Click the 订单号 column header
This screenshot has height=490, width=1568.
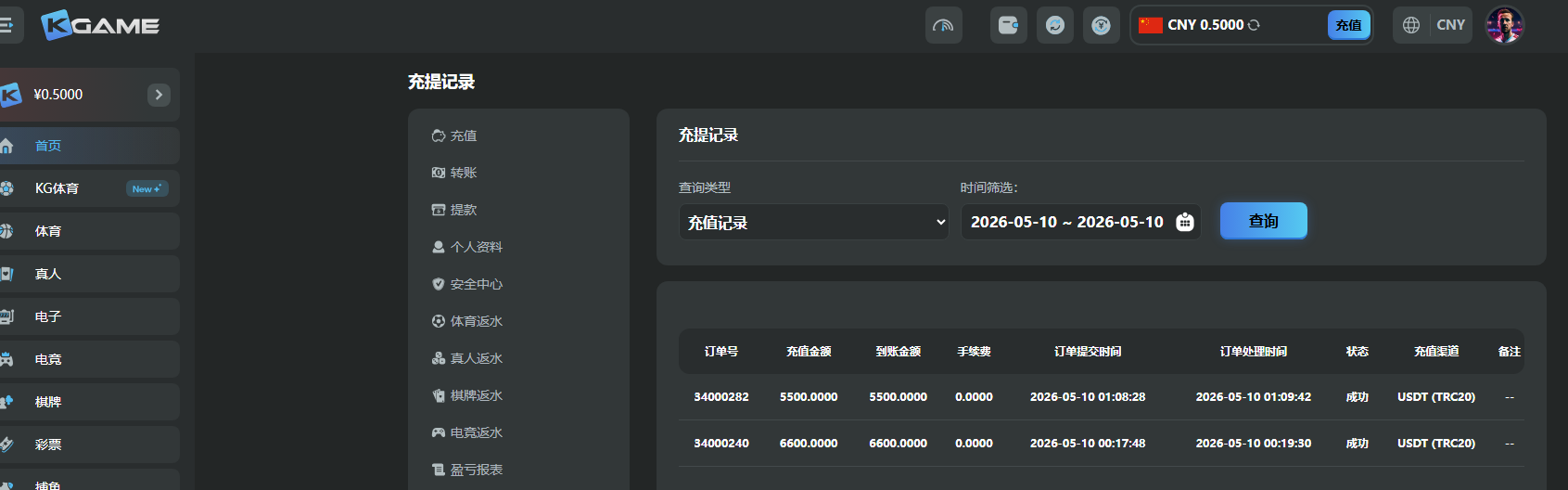721,352
